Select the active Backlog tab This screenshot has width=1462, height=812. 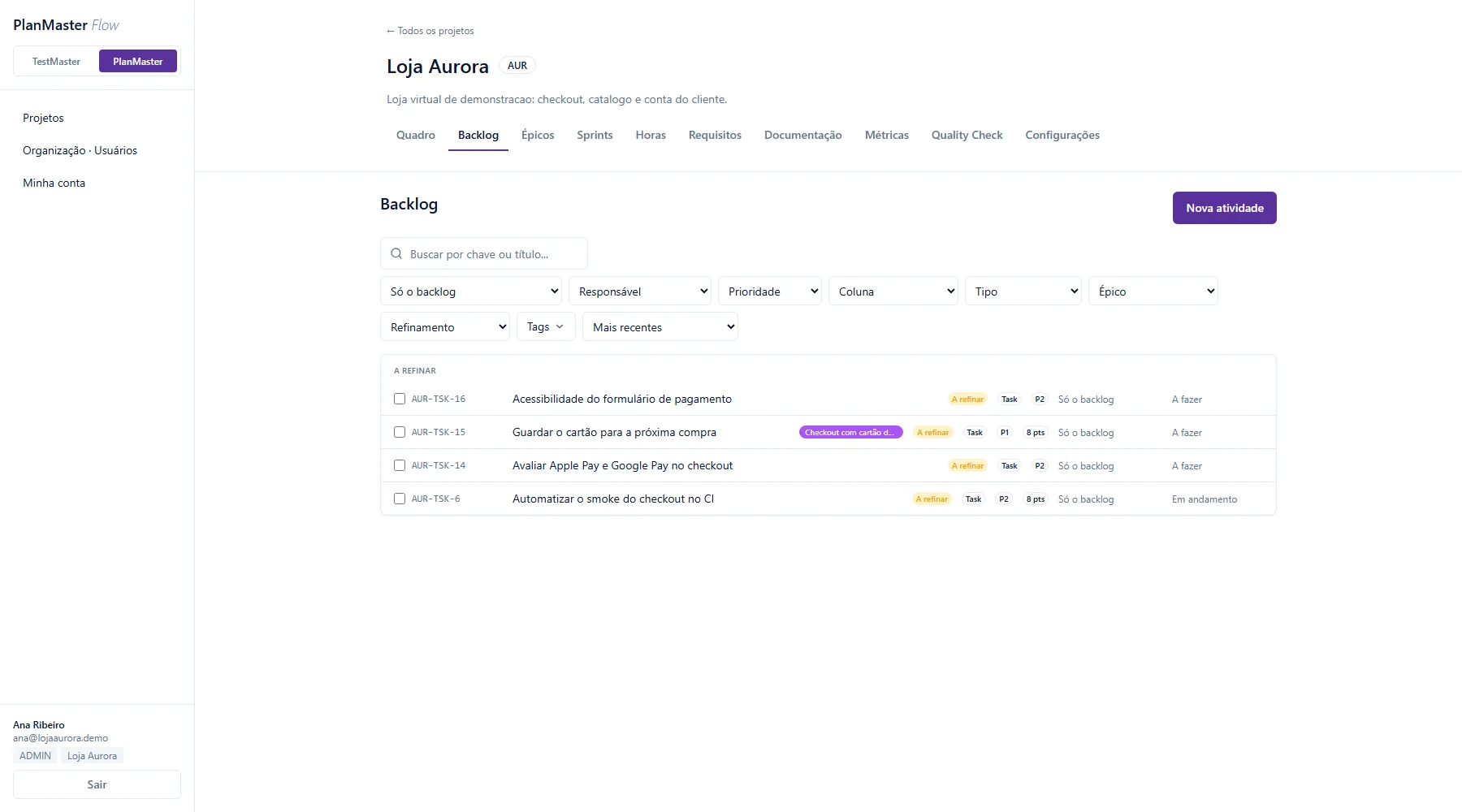coord(478,136)
